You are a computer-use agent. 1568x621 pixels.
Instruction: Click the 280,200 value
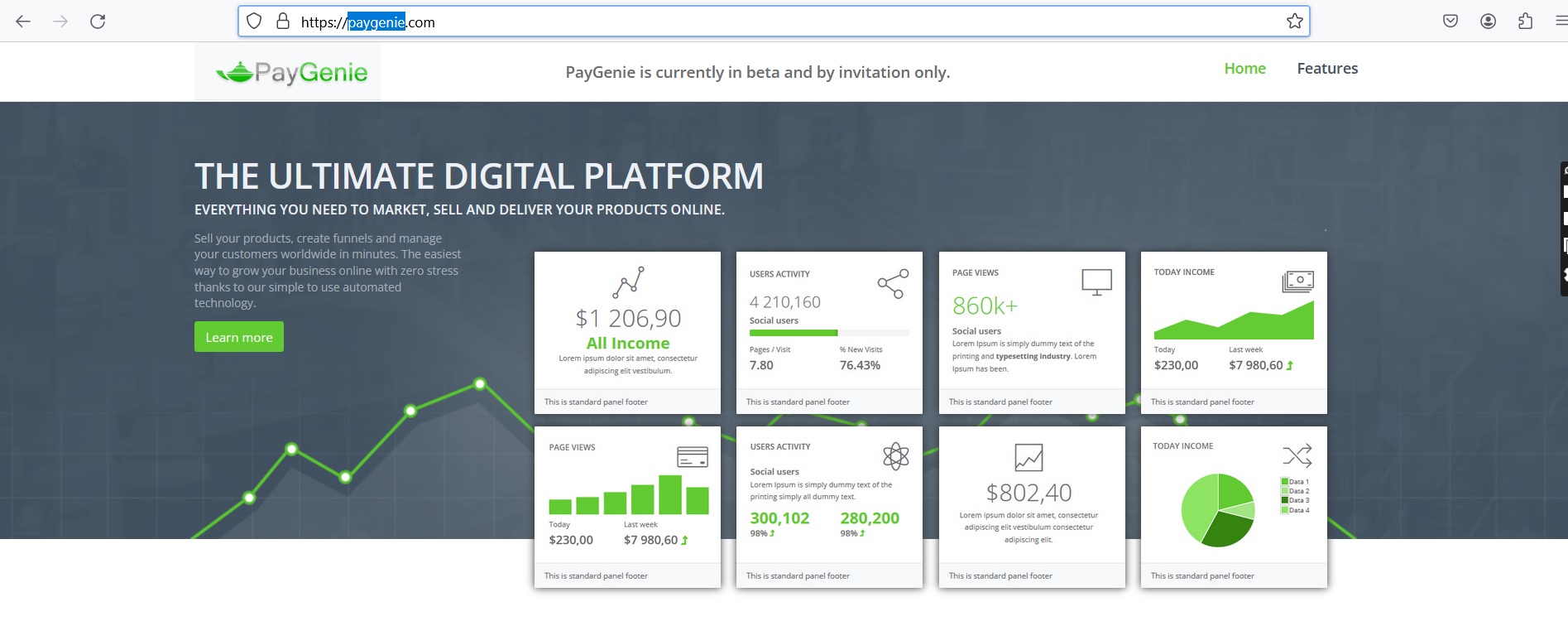(x=870, y=518)
